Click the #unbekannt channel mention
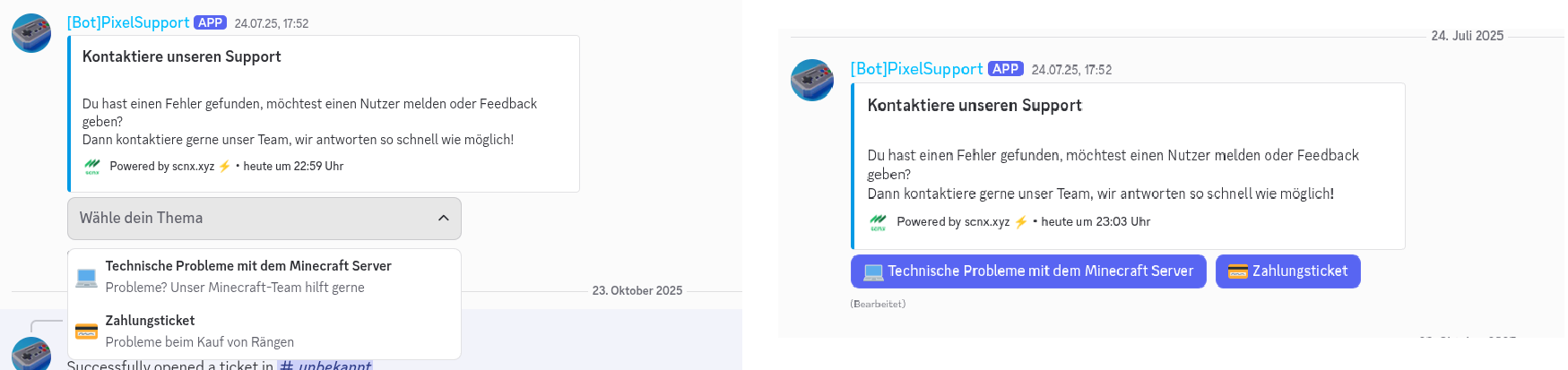The height and width of the screenshot is (370, 1568). pos(325,365)
